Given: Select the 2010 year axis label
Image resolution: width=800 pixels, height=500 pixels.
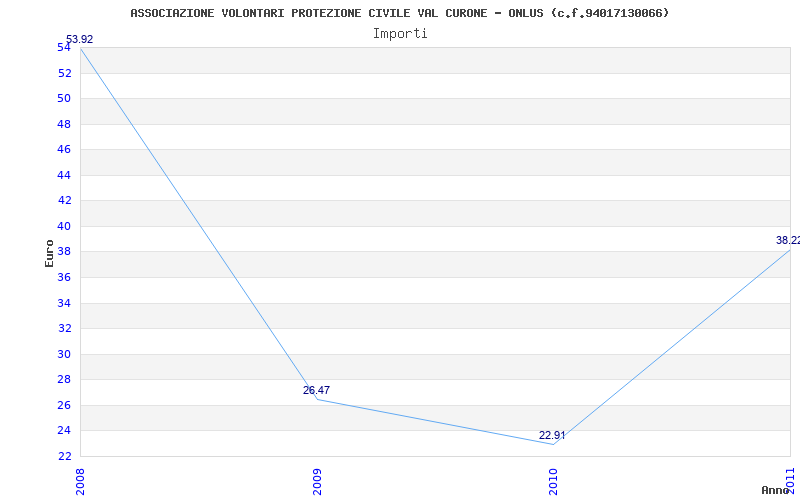Looking at the screenshot, I should pyautogui.click(x=553, y=482).
